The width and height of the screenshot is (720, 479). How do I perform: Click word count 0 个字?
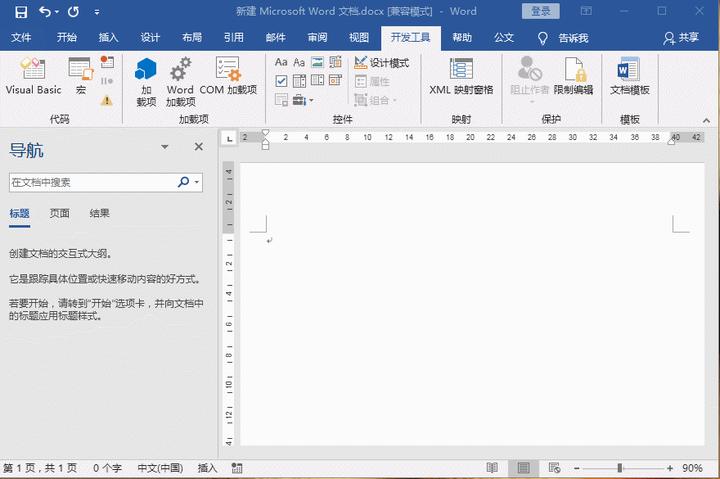tap(107, 468)
